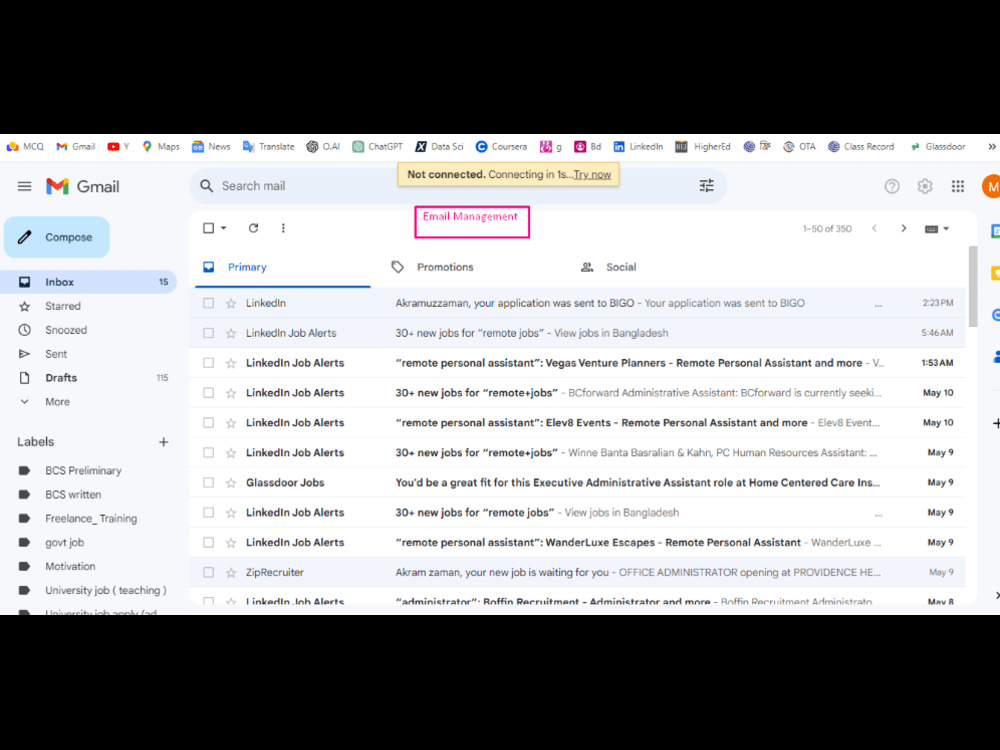Click the search magnifier icon

click(x=206, y=186)
